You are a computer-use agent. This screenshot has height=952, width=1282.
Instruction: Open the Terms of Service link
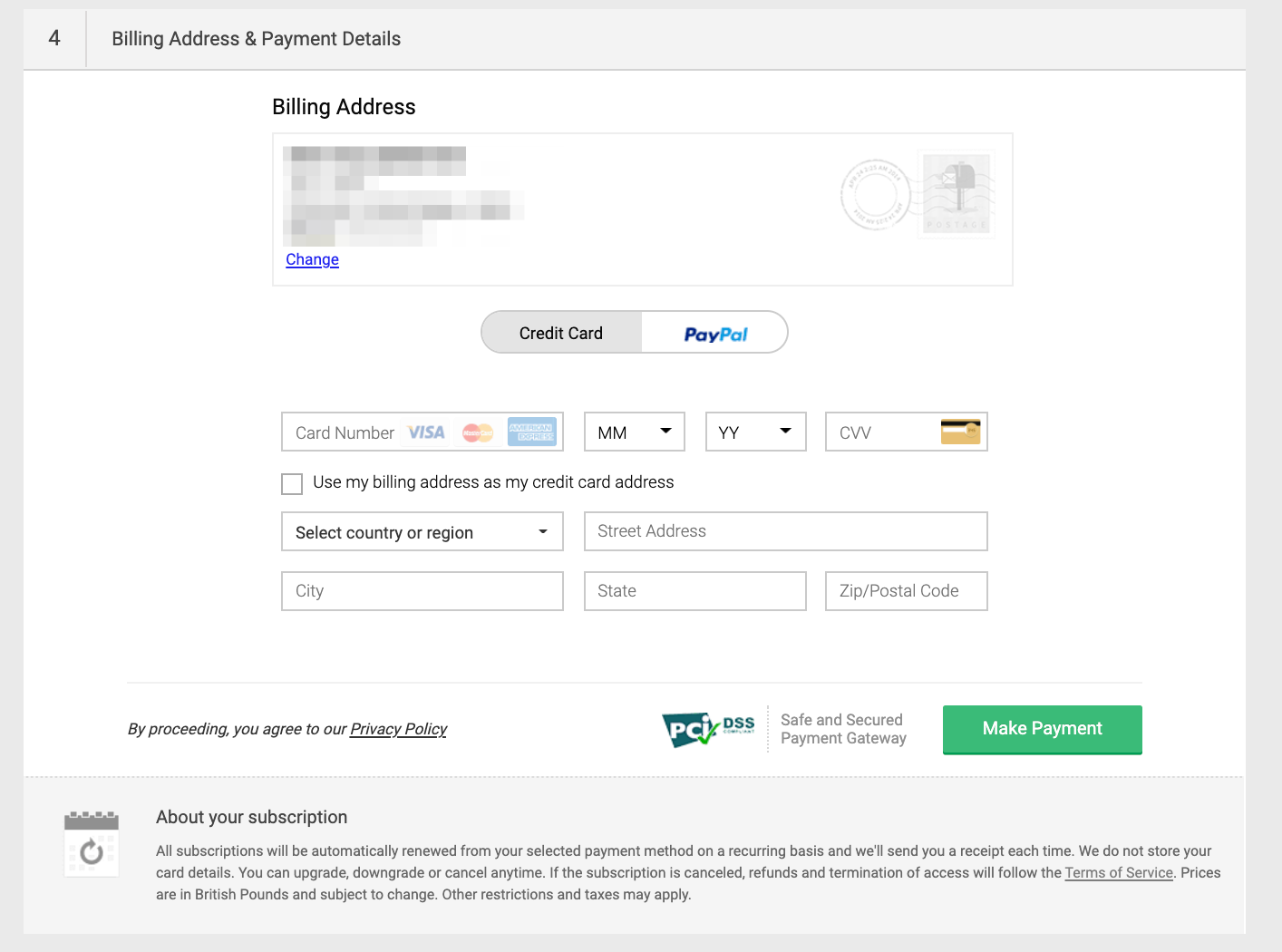pos(1119,872)
